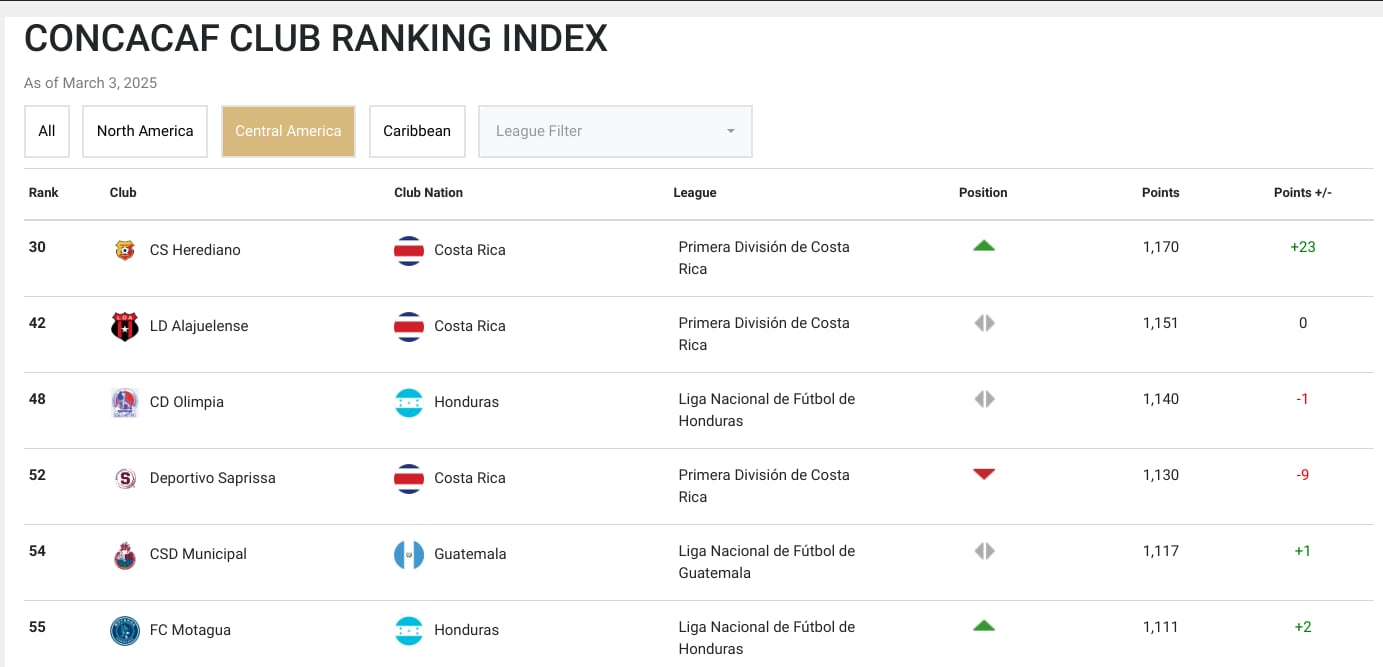Click CS Herediano's green up position arrow
The width and height of the screenshot is (1383, 667).
tap(984, 245)
